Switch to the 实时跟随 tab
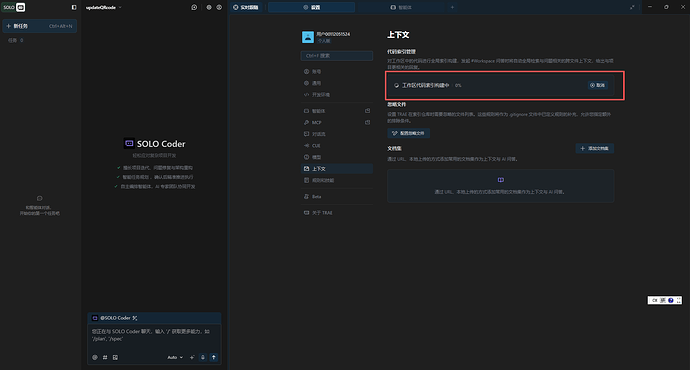This screenshot has width=690, height=370. (246, 7)
